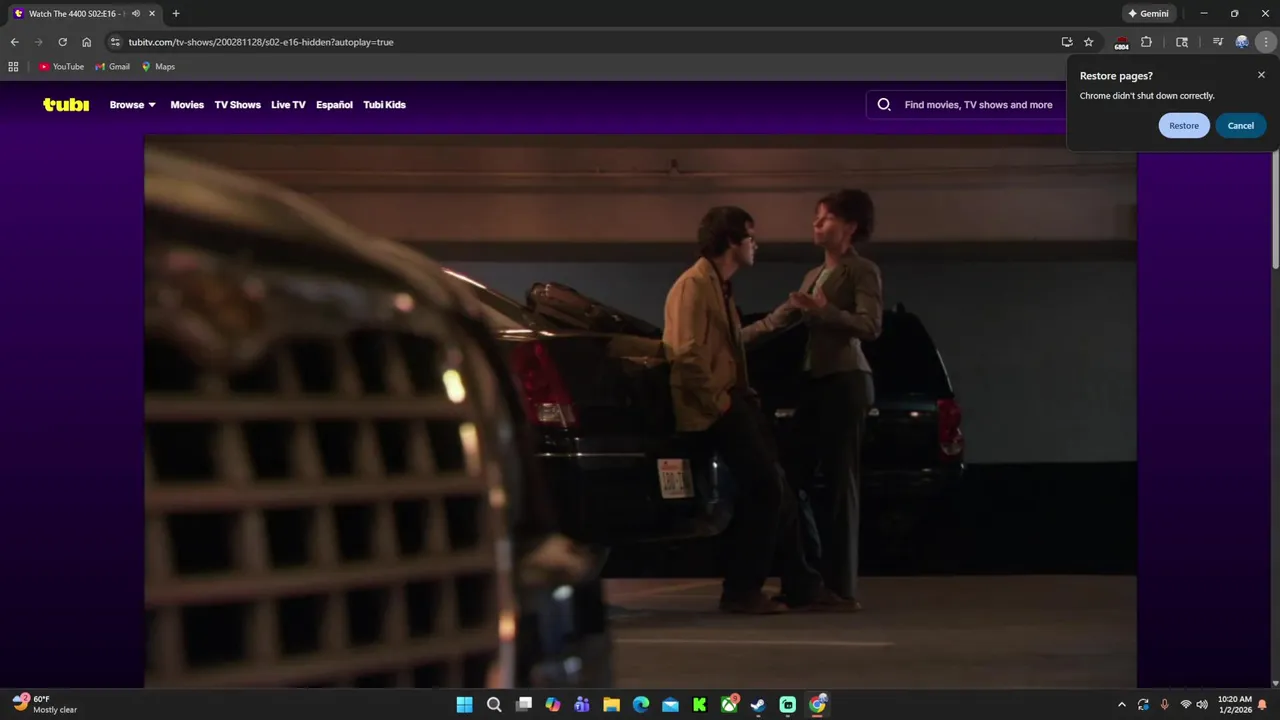1280x720 pixels.
Task: Open the speaker volume icon in system tray
Action: 1202,705
